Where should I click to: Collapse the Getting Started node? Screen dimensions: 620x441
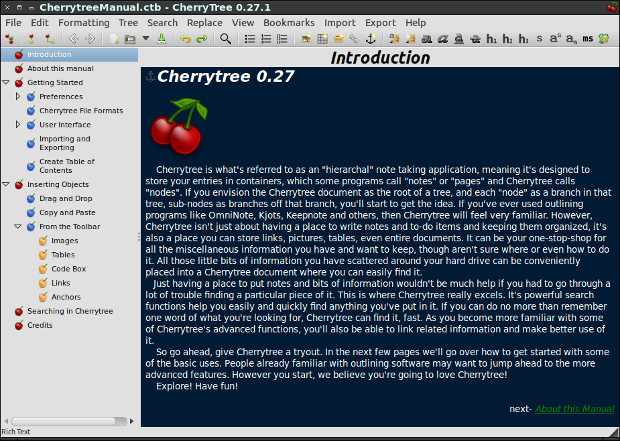pos(6,83)
